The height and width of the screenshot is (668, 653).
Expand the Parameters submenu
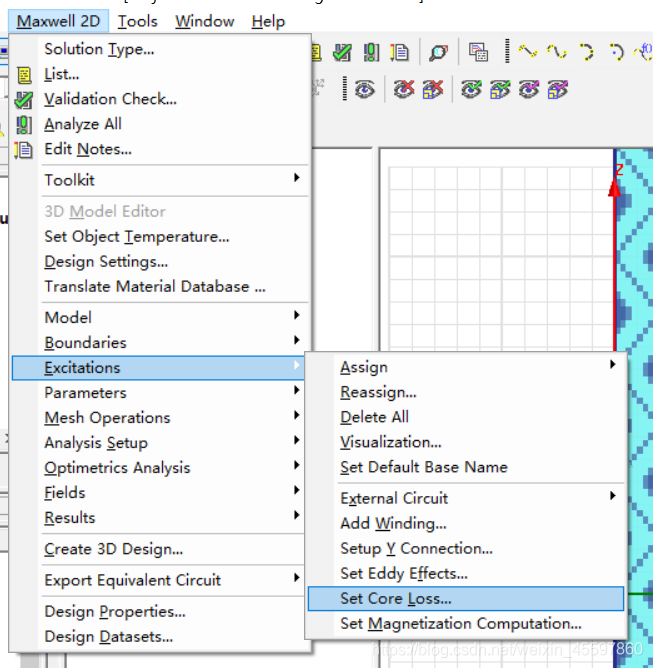click(x=158, y=393)
